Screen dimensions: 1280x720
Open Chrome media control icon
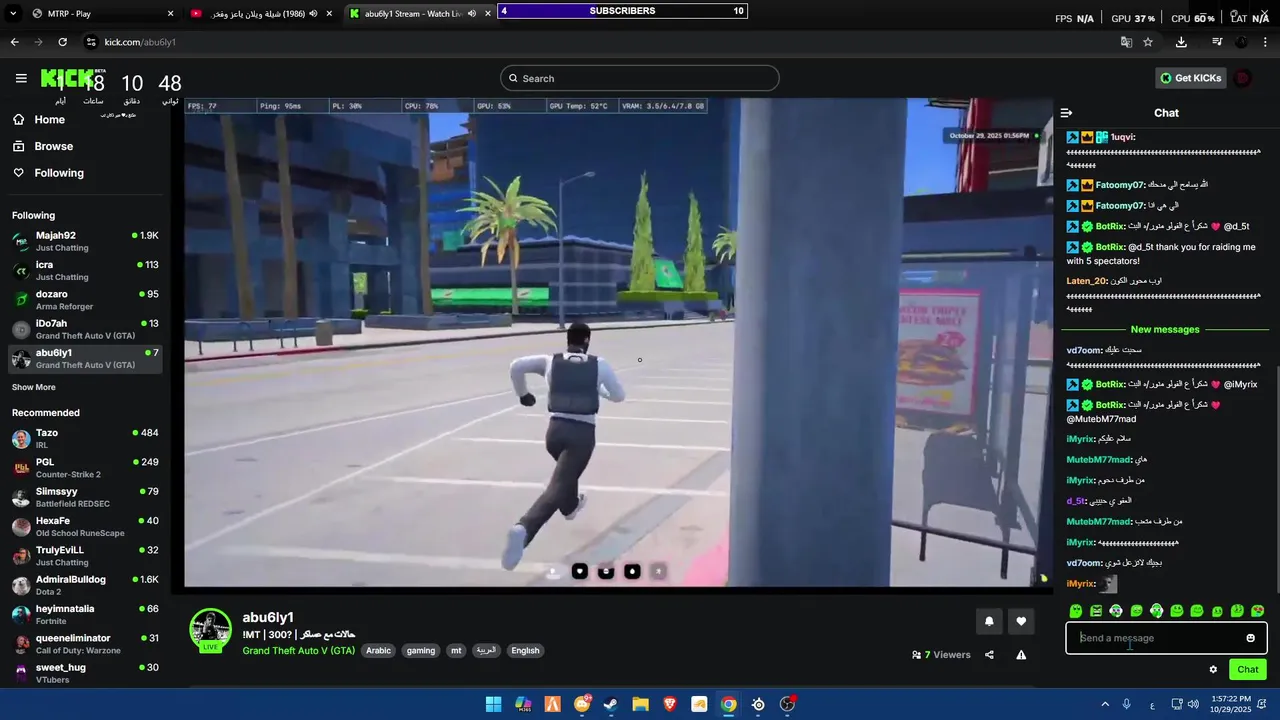(1217, 42)
